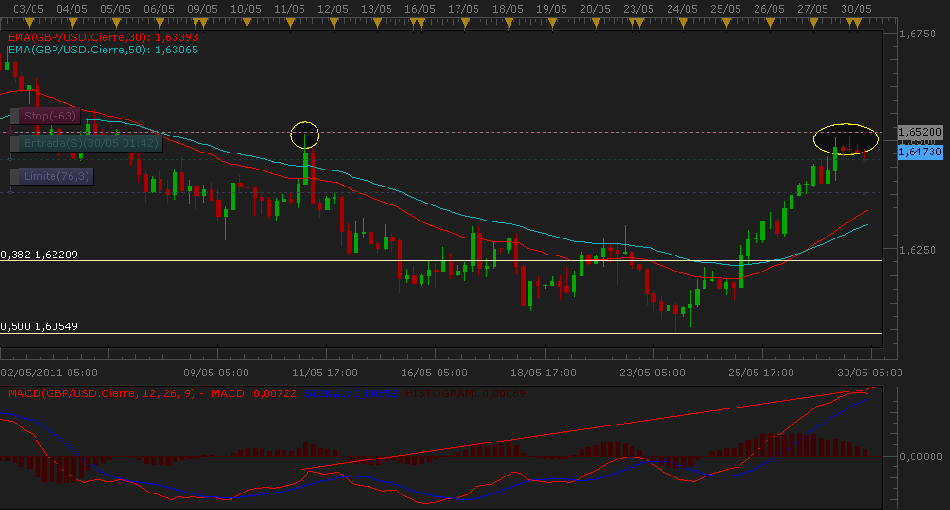Select the 0,382 Fibonacci level line label
950x510 pixels.
(x=39, y=255)
